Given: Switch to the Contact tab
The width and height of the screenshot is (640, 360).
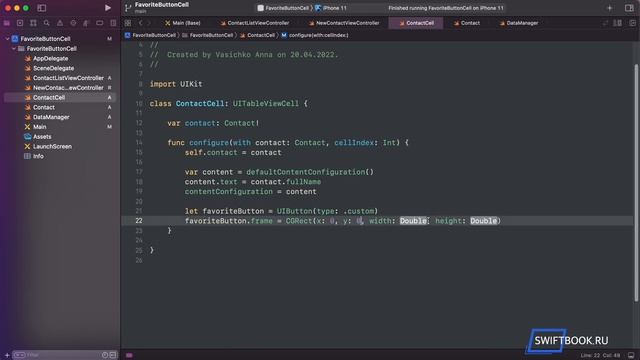Looking at the screenshot, I should coord(467,23).
